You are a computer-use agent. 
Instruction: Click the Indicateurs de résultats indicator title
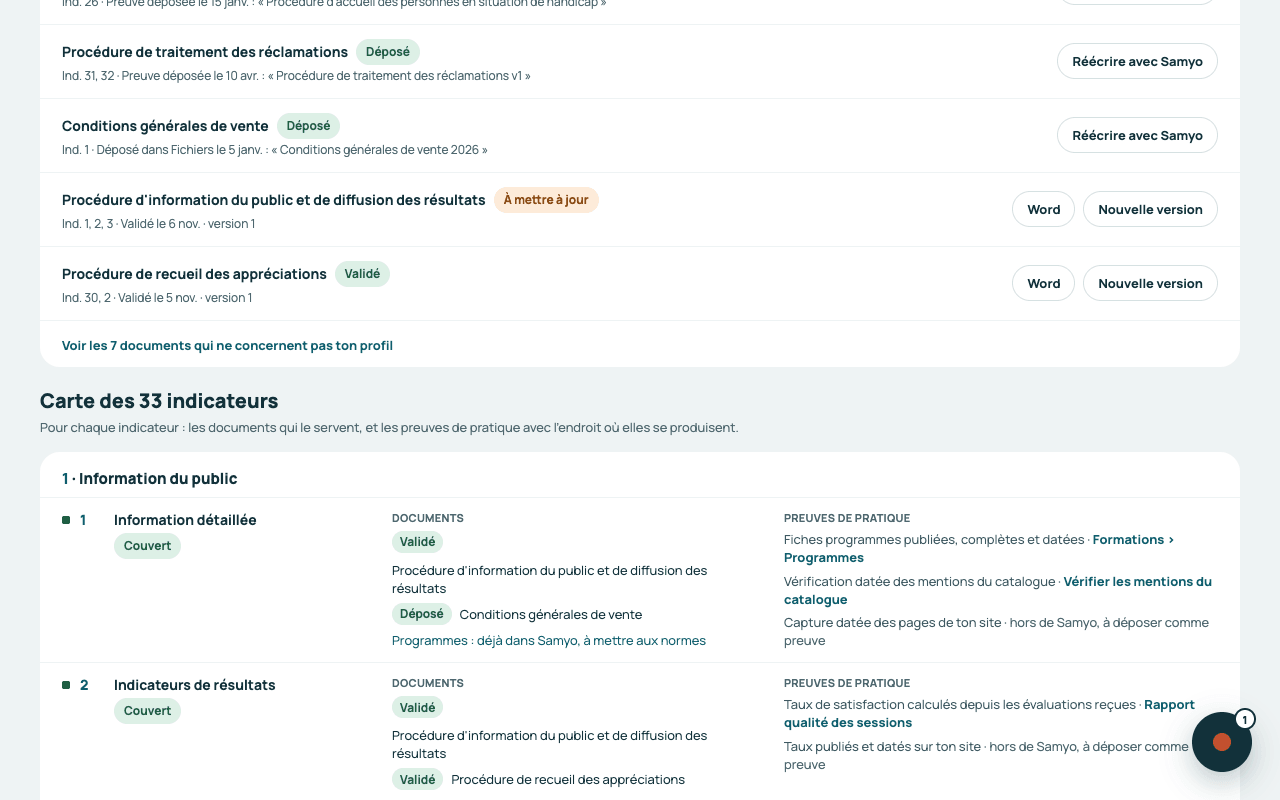195,685
